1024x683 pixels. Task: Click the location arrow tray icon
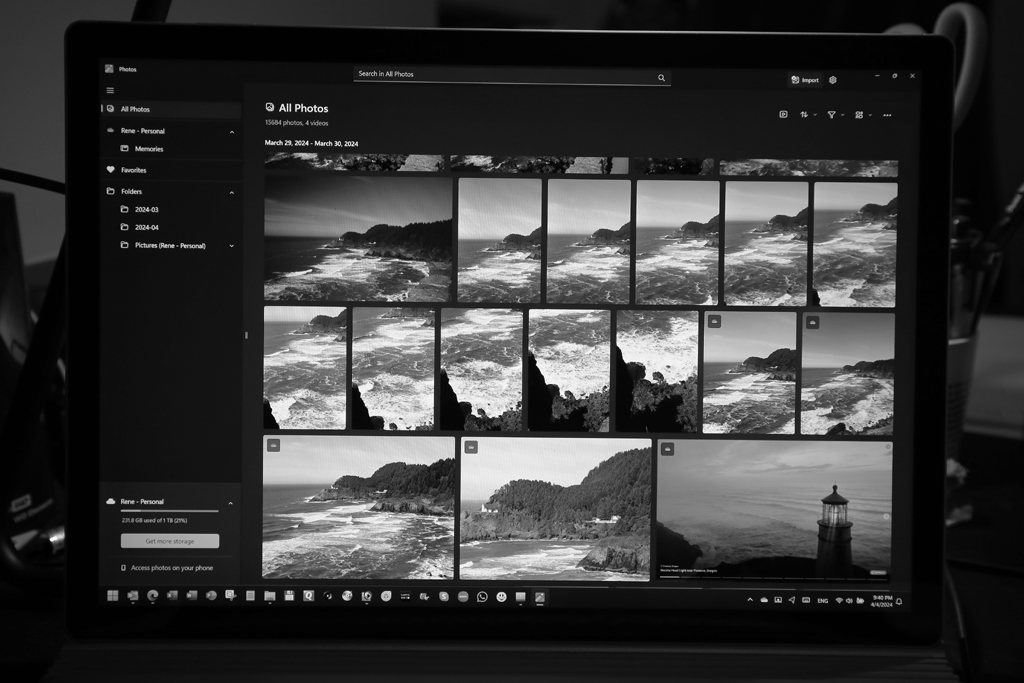(792, 599)
